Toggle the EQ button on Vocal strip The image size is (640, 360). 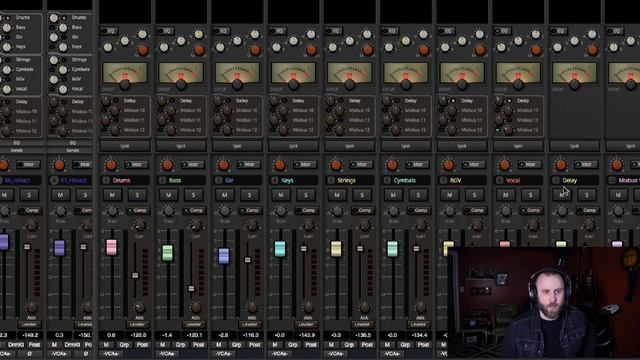[503, 31]
